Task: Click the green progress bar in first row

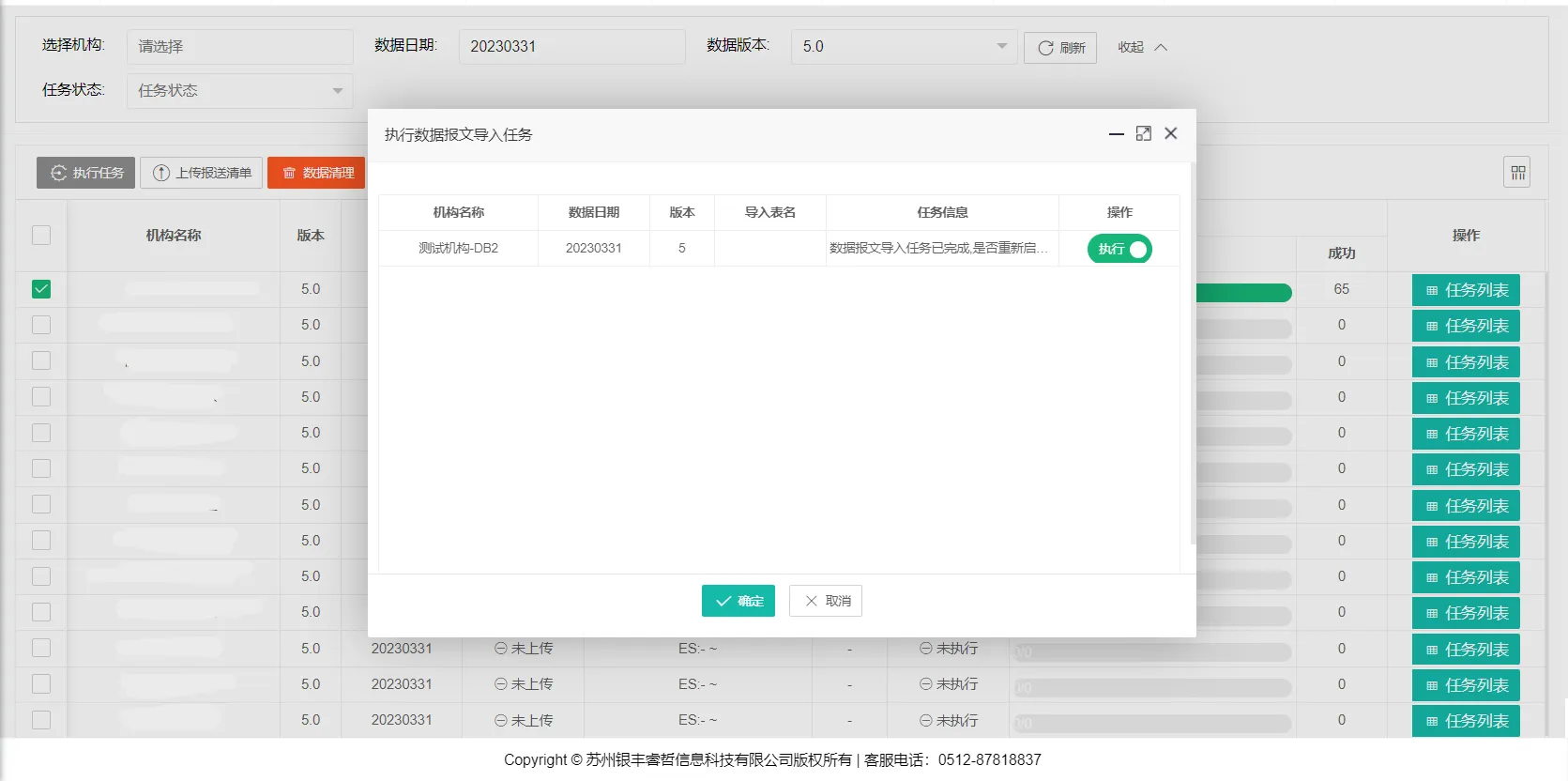Action: (1243, 293)
